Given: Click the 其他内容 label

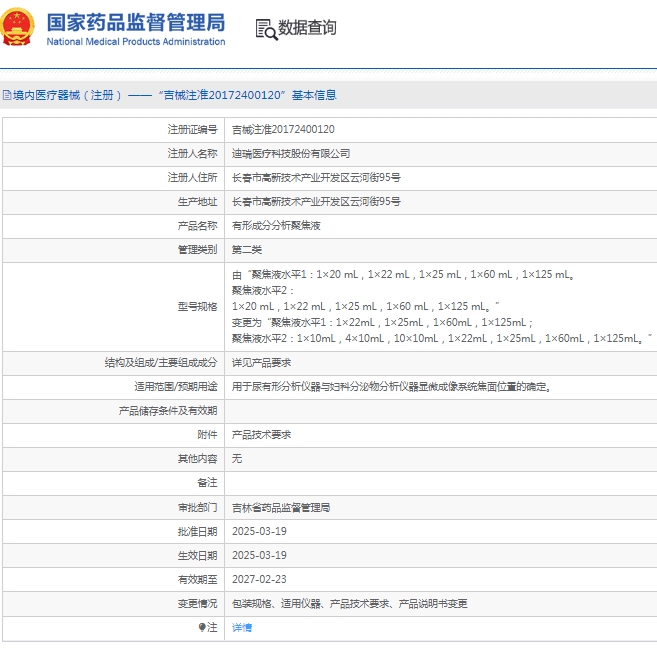Looking at the screenshot, I should pos(197,459).
